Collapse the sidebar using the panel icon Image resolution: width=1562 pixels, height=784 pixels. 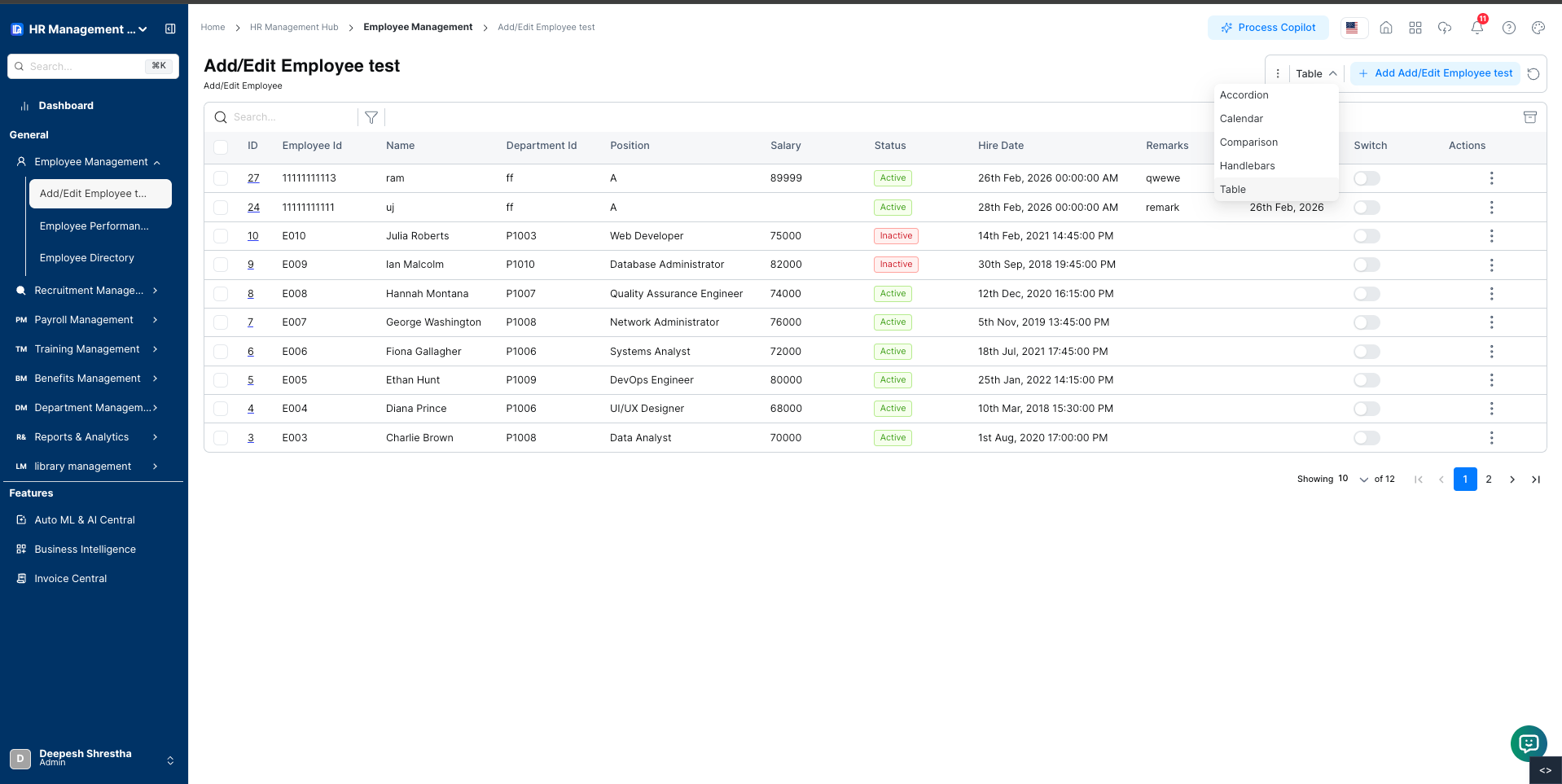(x=170, y=28)
